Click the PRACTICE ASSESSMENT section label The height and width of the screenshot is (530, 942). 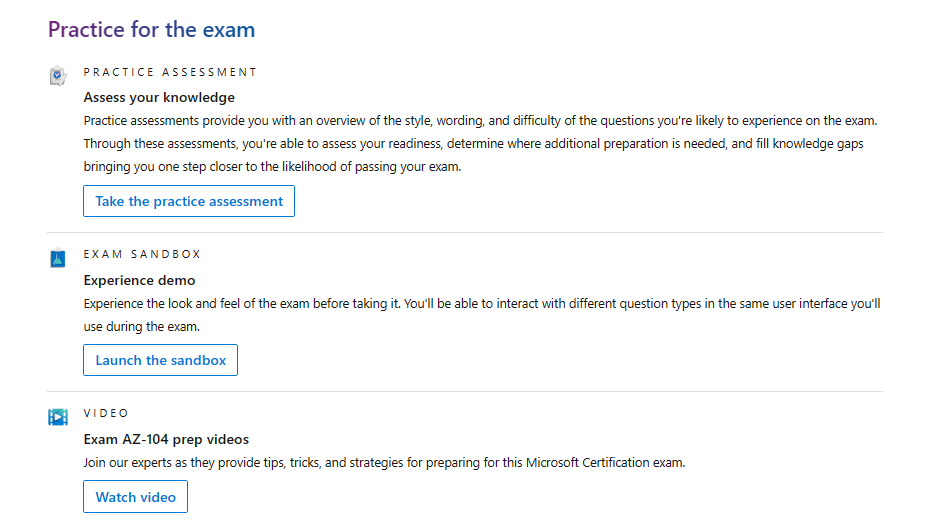coord(170,72)
